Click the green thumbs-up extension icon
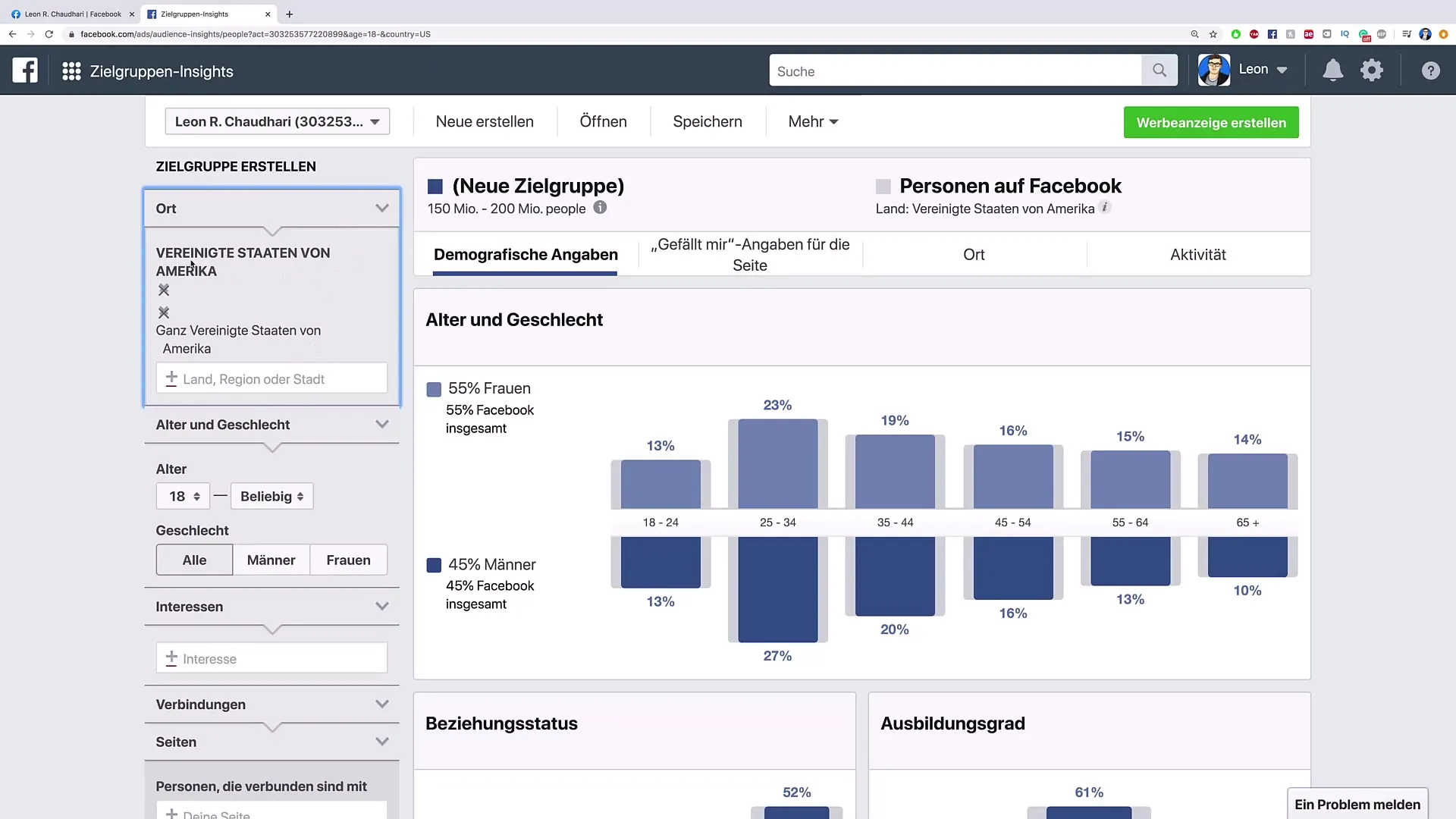 [1235, 34]
